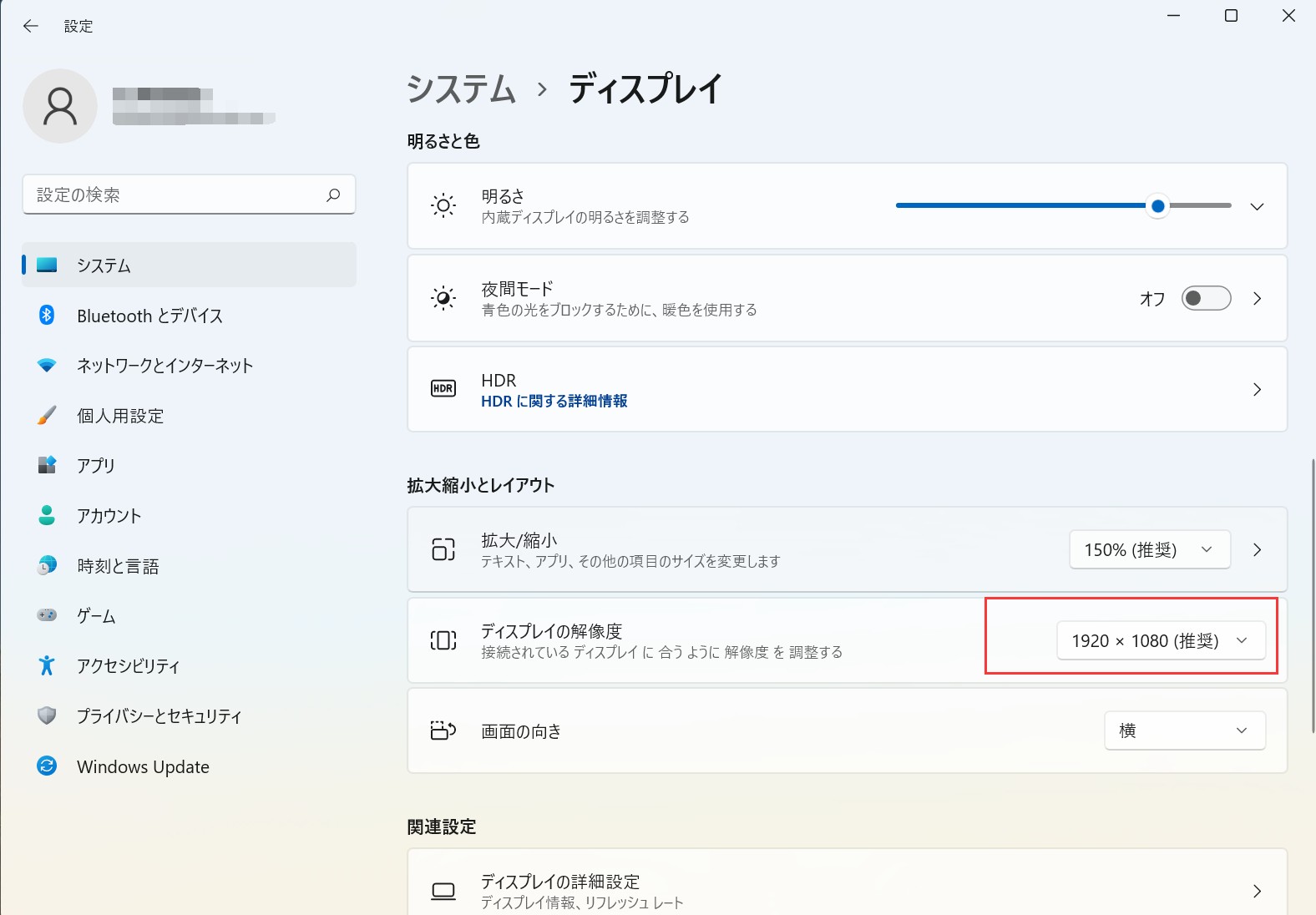Open the HDR に関する詳細情報 link
Screen dimensions: 1316x915
(554, 402)
